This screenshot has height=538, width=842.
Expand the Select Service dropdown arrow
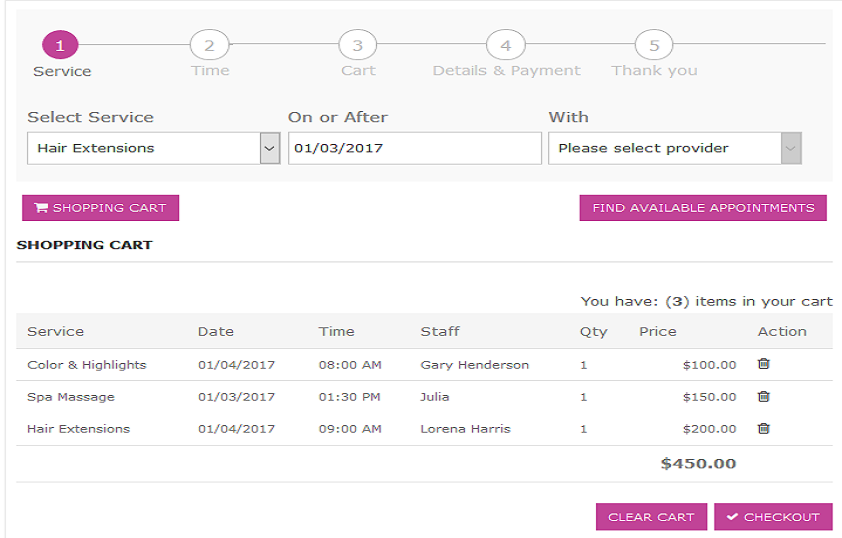point(270,148)
